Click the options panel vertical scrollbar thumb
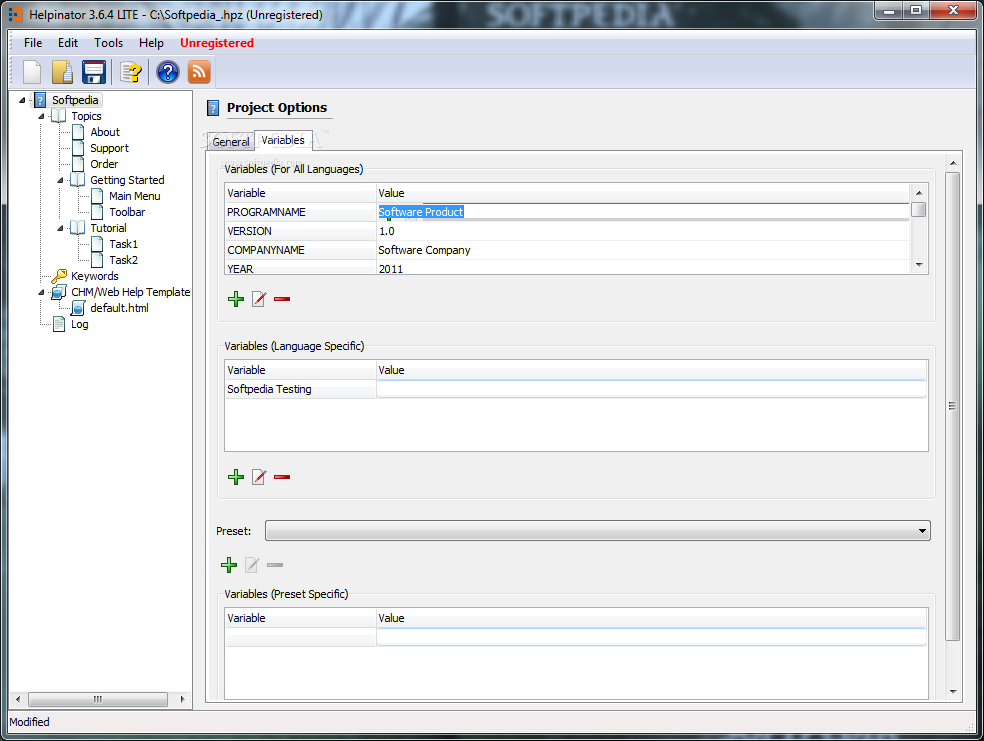 [953, 407]
